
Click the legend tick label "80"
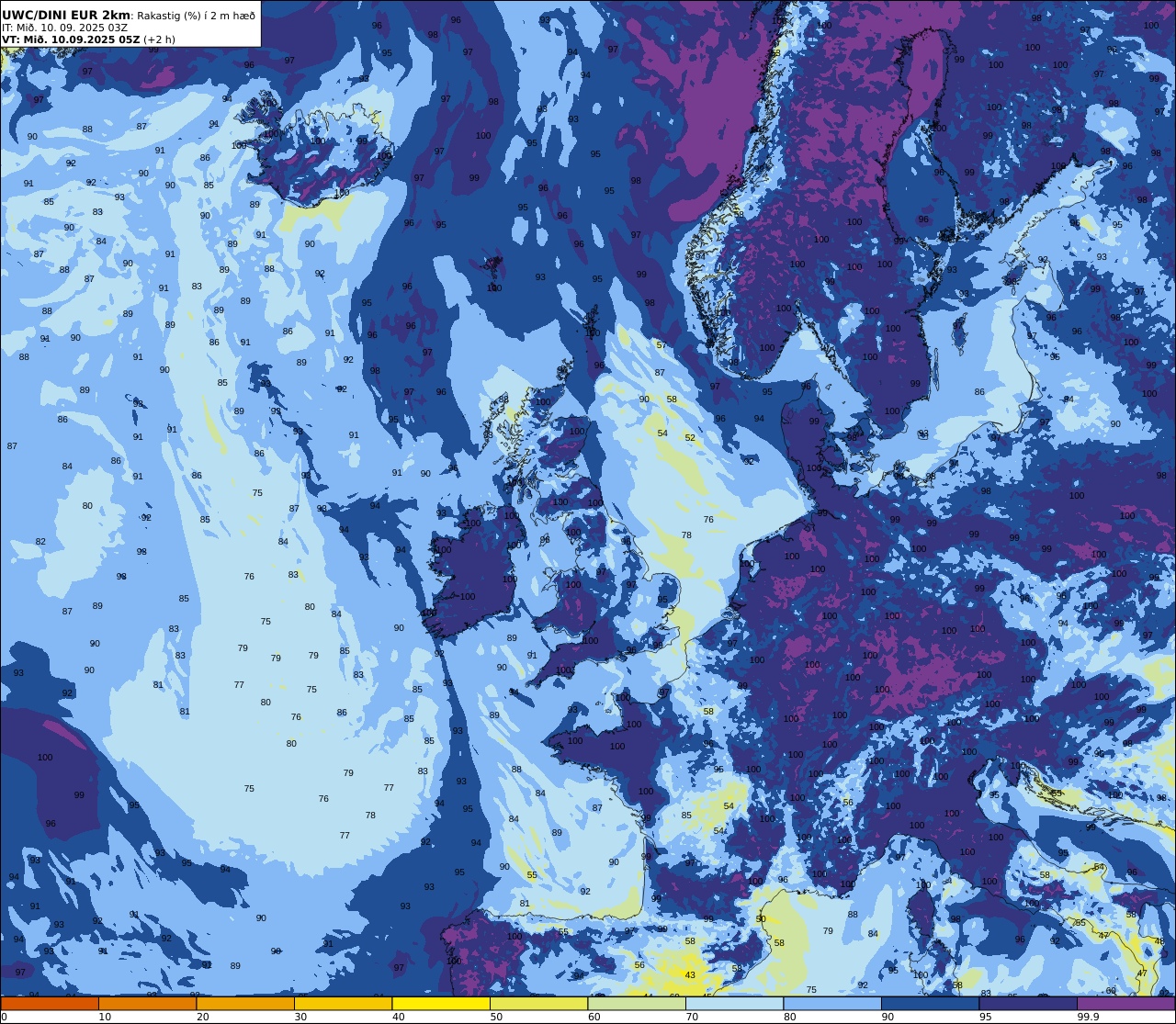click(790, 1017)
